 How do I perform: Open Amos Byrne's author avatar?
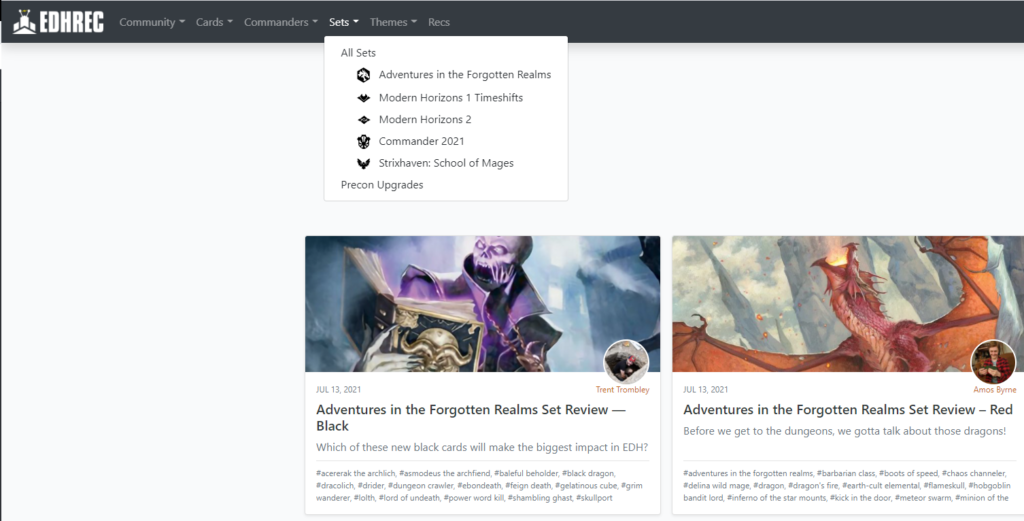(993, 362)
